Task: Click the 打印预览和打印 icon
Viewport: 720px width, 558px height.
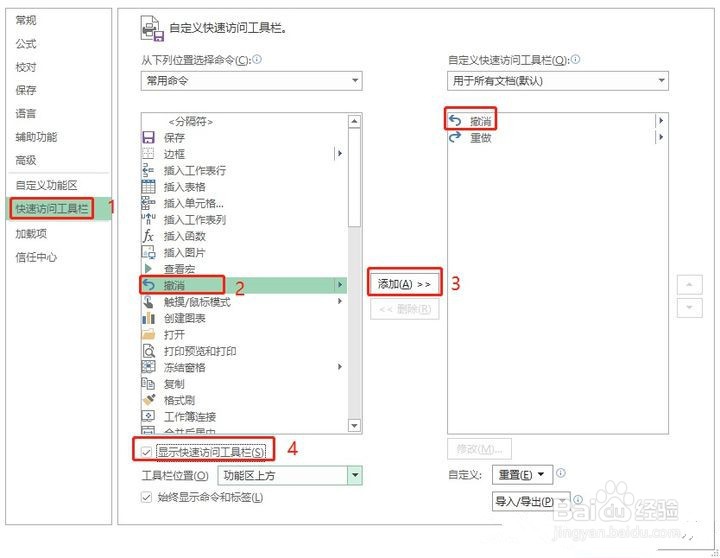Action: tap(148, 351)
